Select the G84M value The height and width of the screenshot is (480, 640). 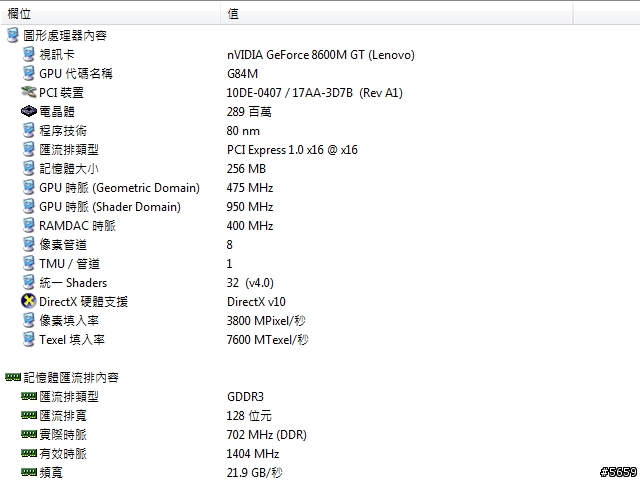[242, 73]
